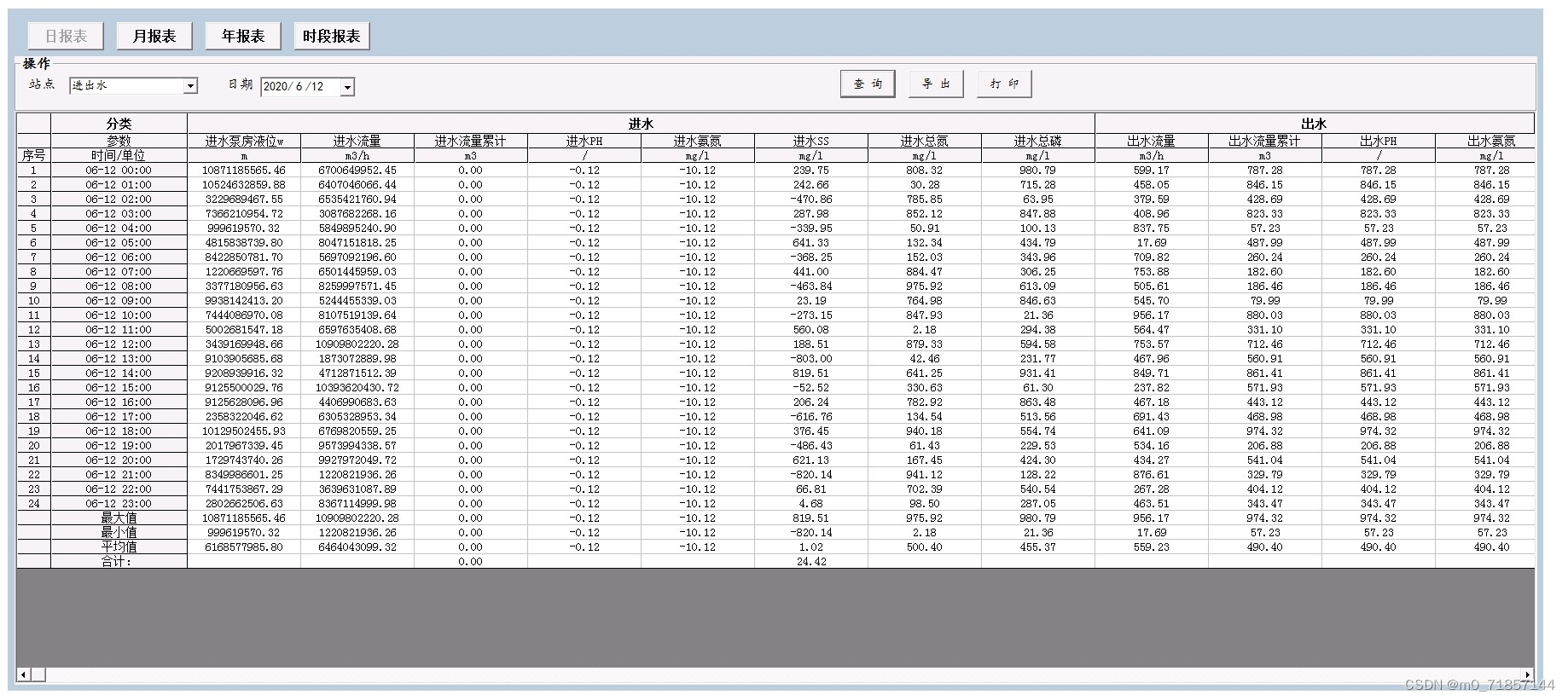Click the 进水总磷 value 100.13
The height and width of the screenshot is (700, 1568).
click(x=1038, y=228)
